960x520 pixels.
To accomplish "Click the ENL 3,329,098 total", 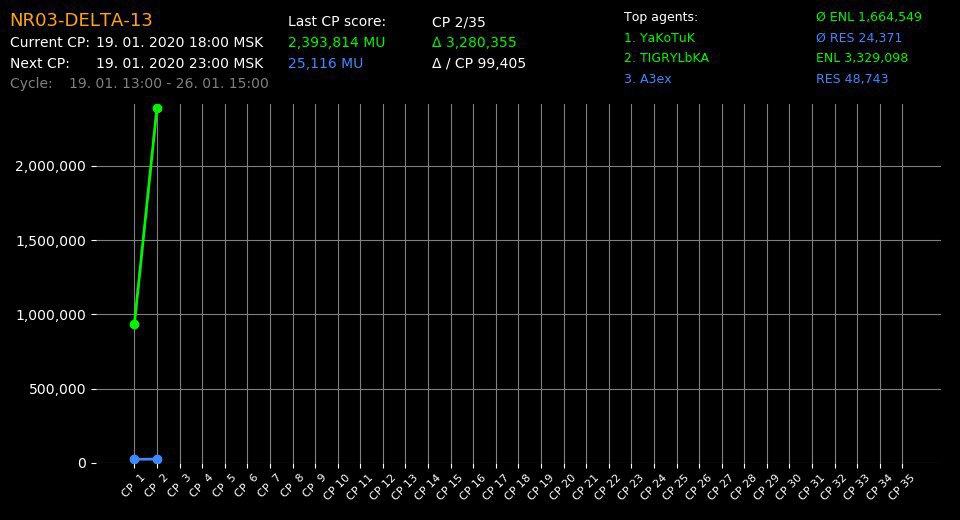I will 862,58.
